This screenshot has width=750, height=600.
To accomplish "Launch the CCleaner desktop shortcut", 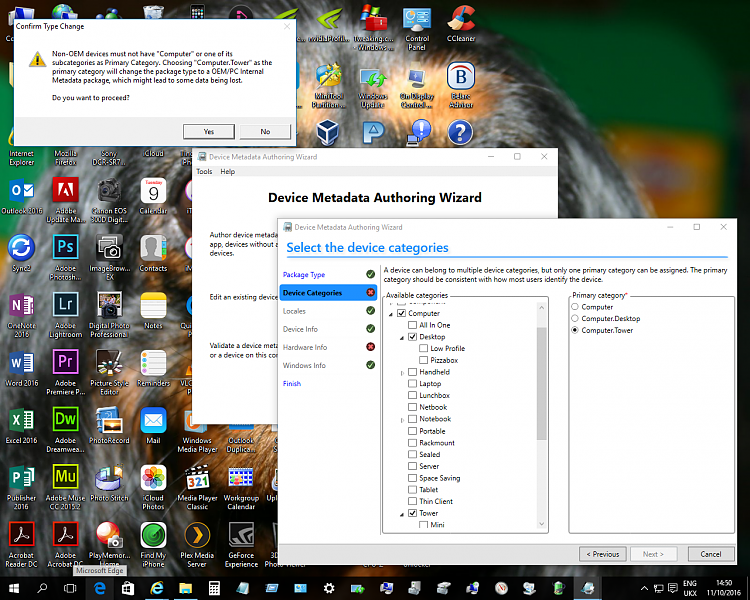I will tap(461, 20).
